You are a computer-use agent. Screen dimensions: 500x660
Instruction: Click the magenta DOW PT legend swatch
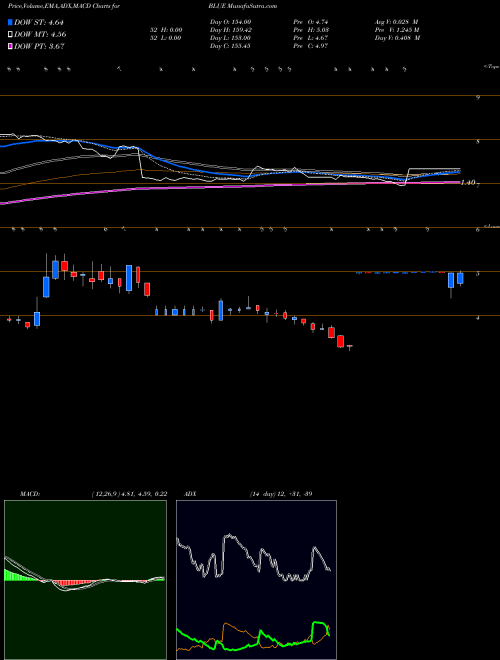(11, 46)
